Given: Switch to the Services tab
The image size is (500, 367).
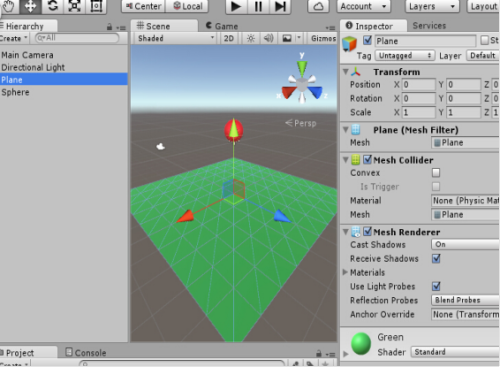Looking at the screenshot, I should (x=429, y=26).
